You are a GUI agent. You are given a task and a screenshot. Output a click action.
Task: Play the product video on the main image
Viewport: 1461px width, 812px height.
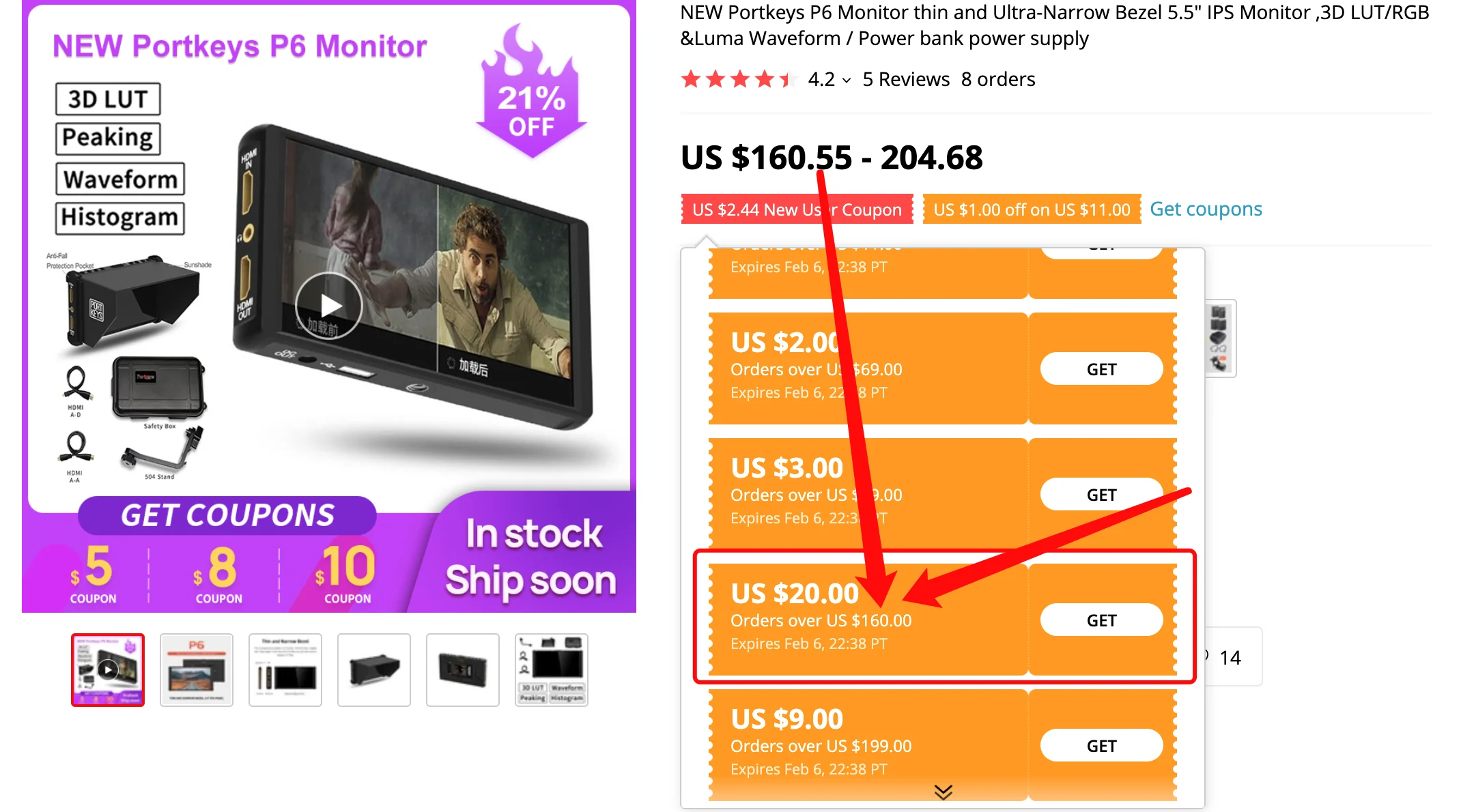[329, 305]
